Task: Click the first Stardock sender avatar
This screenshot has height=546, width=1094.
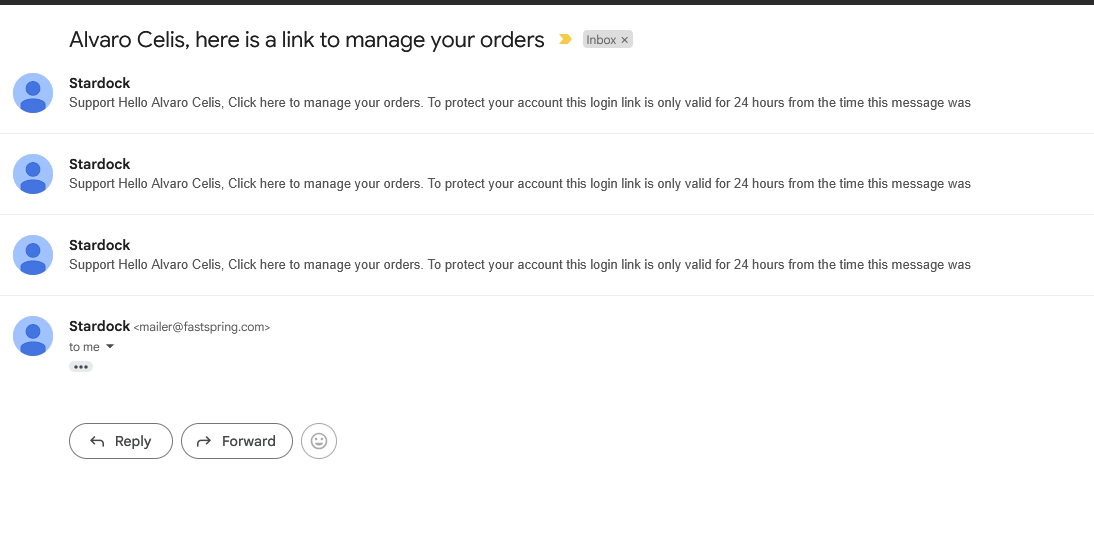Action: click(x=33, y=93)
